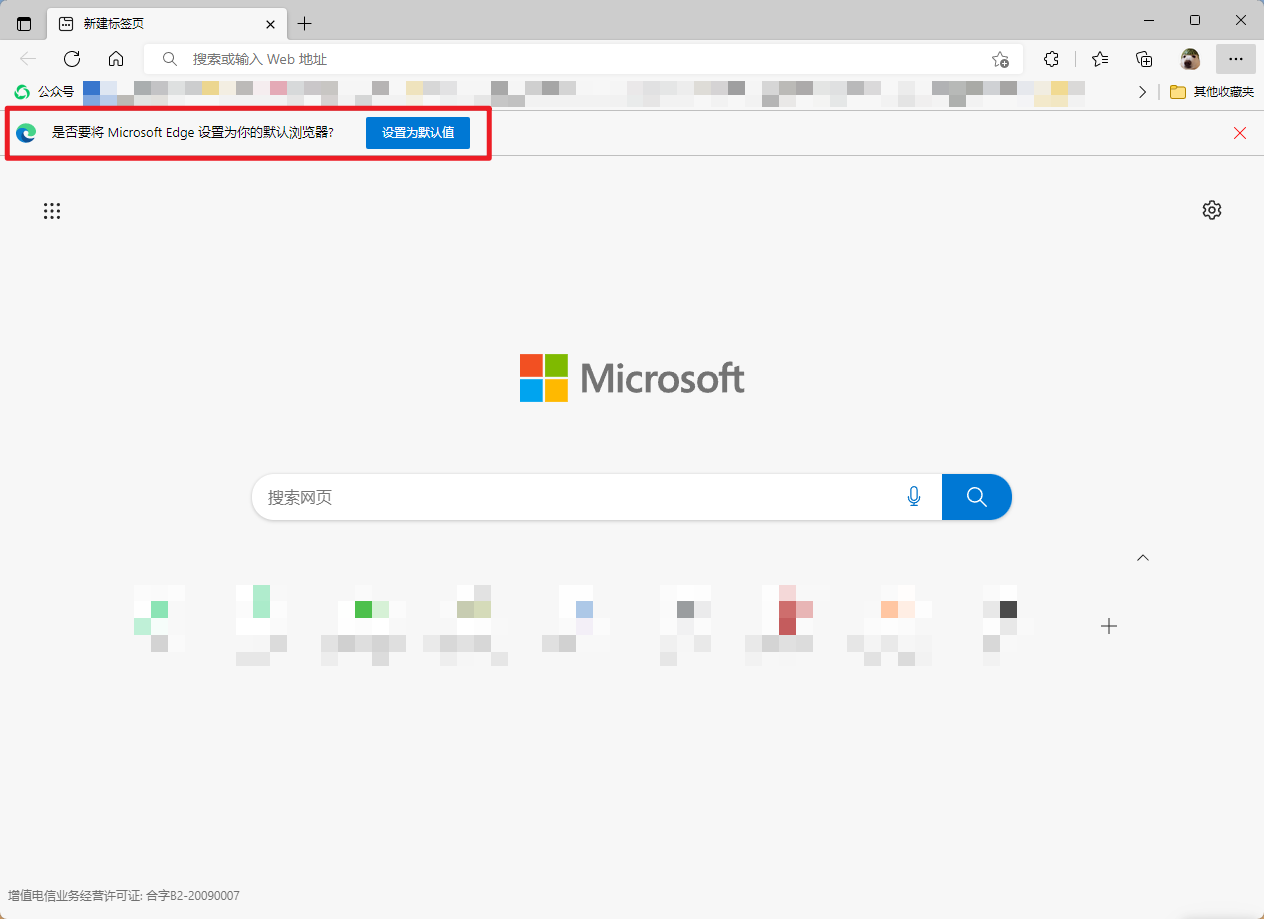Collapse the quick links with chevron

1143,558
